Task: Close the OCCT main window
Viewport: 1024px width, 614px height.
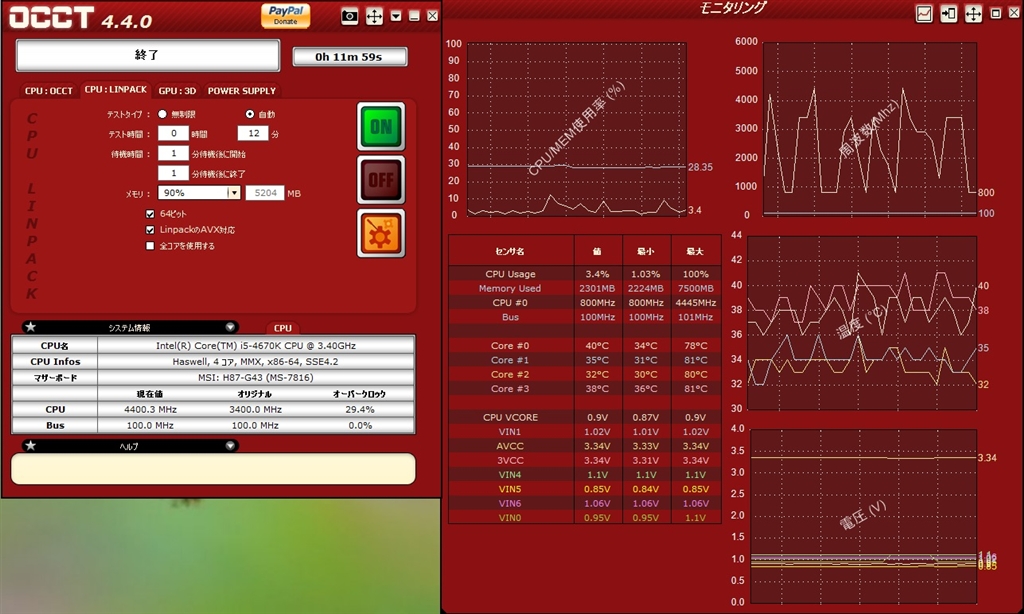Action: coord(432,16)
